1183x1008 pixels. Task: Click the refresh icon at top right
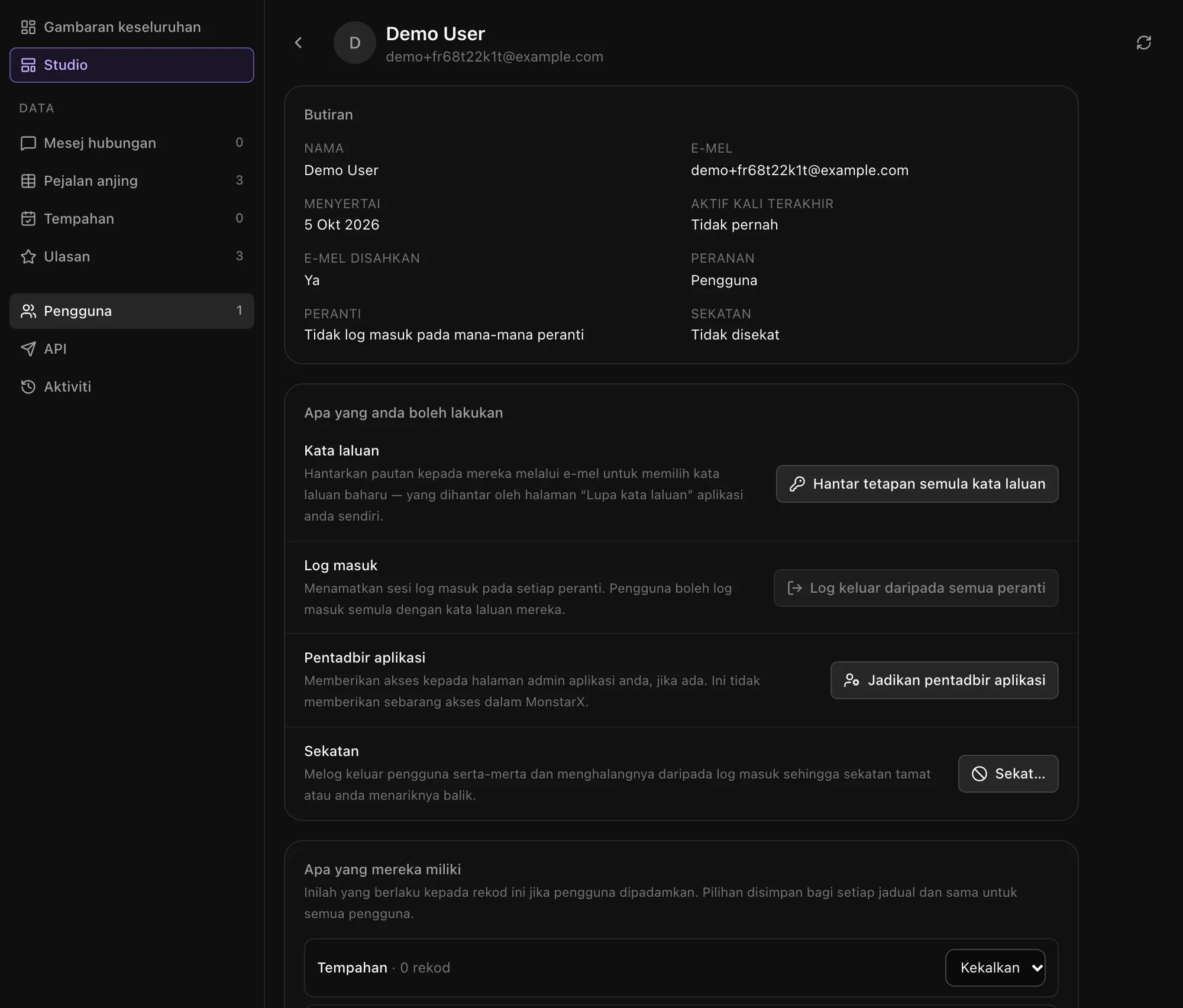click(1143, 43)
